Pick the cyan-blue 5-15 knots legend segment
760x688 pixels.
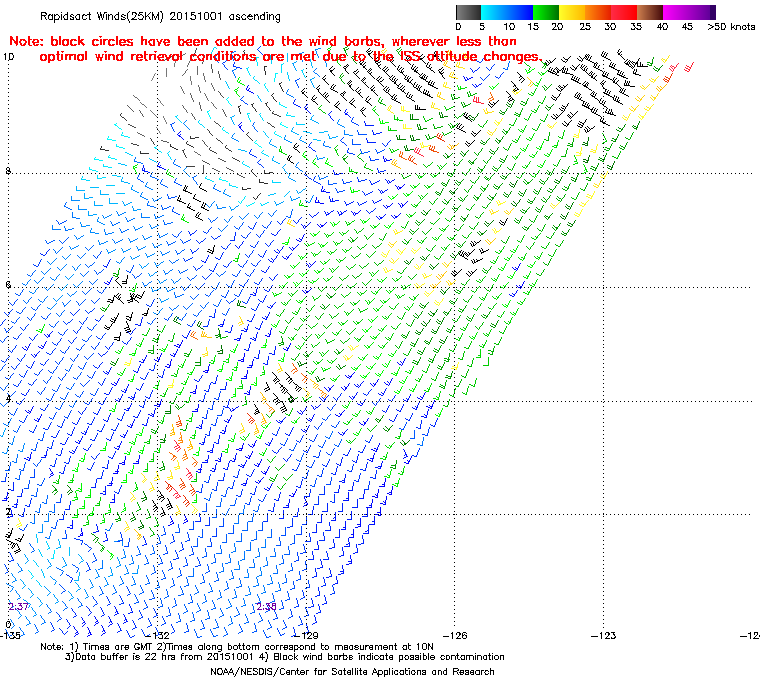[507, 12]
